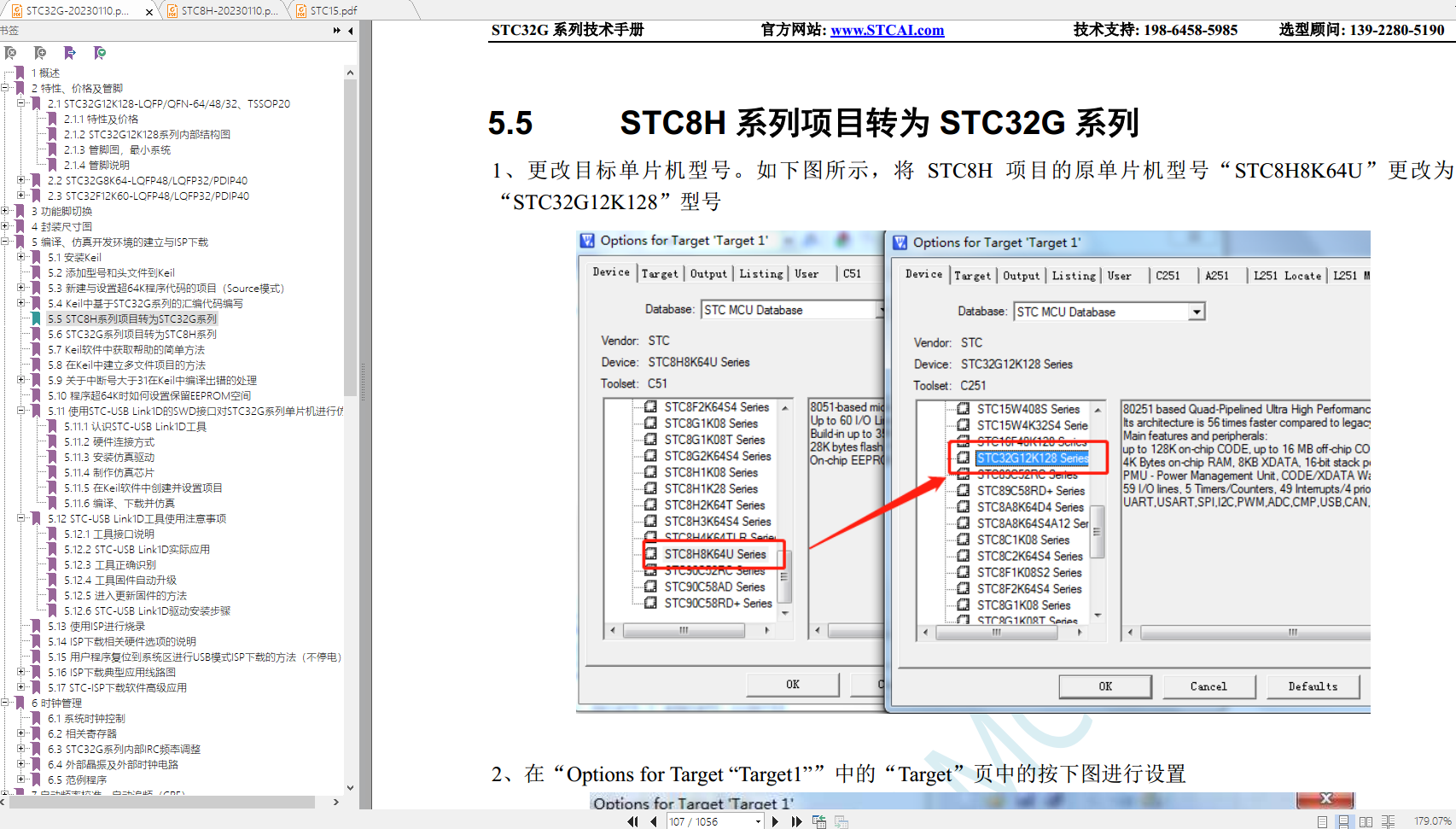The height and width of the screenshot is (829, 1456).
Task: Expand the 2.3 STC32F12K60 bookmark node
Action: (21, 196)
